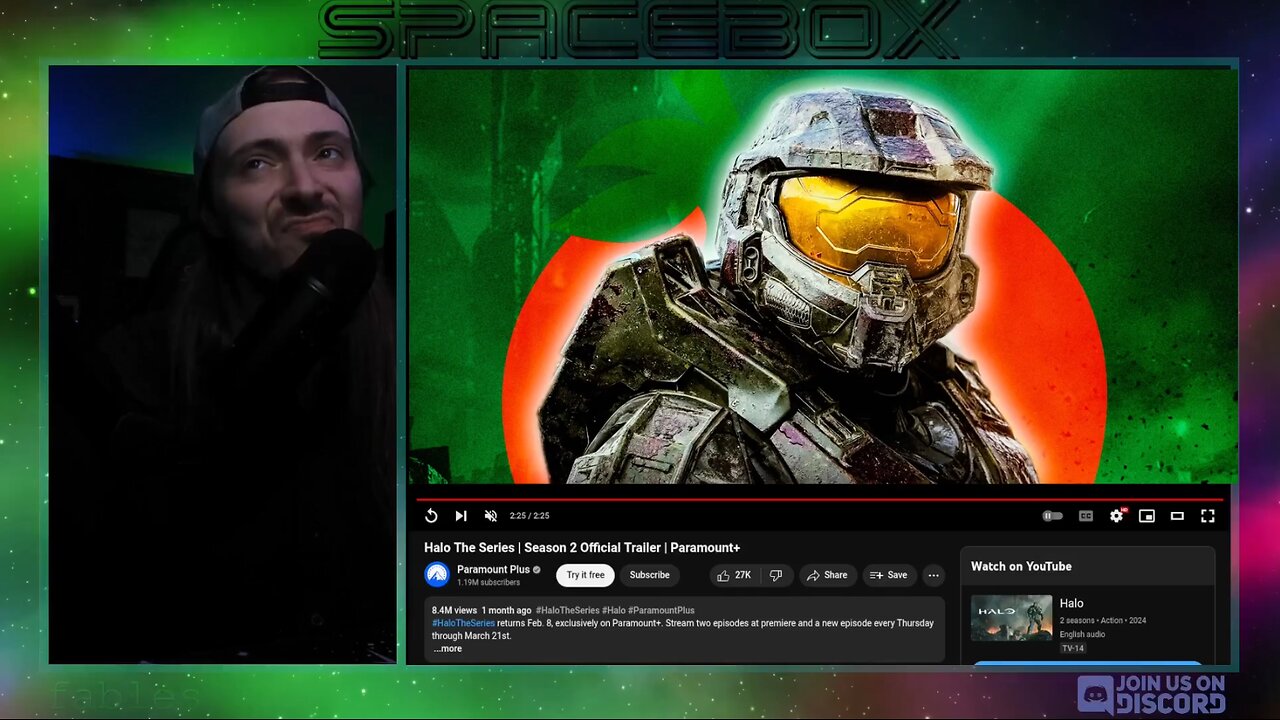Click the 2:25 / 2:25 time display
1280x720 pixels.
pos(529,516)
